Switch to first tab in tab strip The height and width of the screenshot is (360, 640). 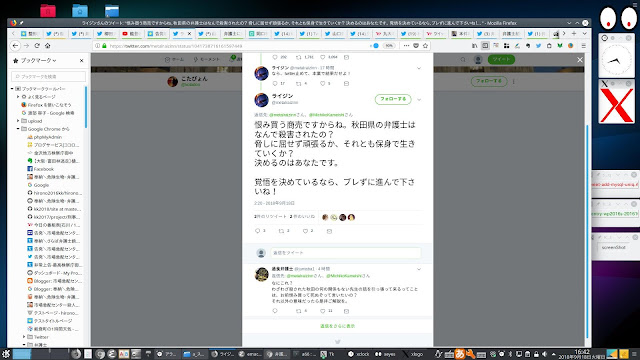[x=30, y=33]
